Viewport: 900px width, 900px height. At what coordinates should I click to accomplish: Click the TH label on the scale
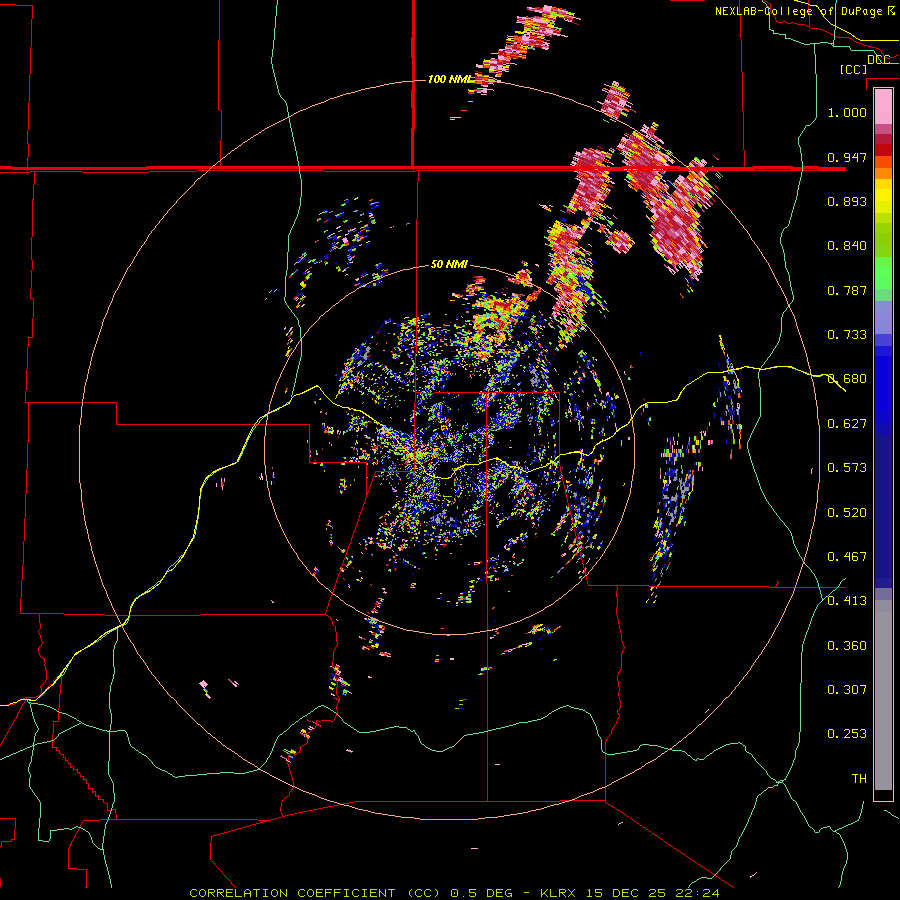point(859,779)
